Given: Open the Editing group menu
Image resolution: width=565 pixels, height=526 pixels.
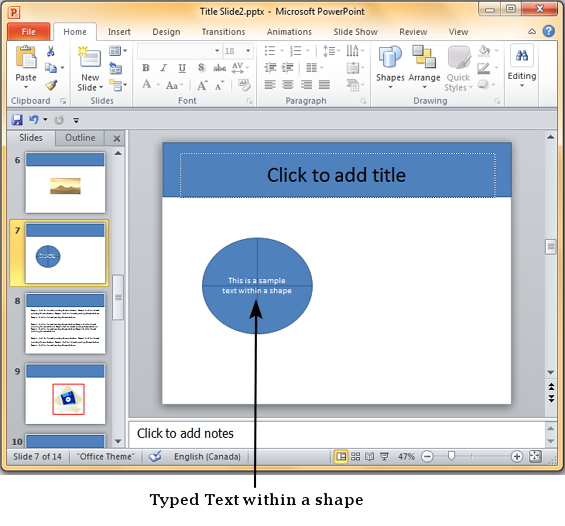Looking at the screenshot, I should (522, 66).
